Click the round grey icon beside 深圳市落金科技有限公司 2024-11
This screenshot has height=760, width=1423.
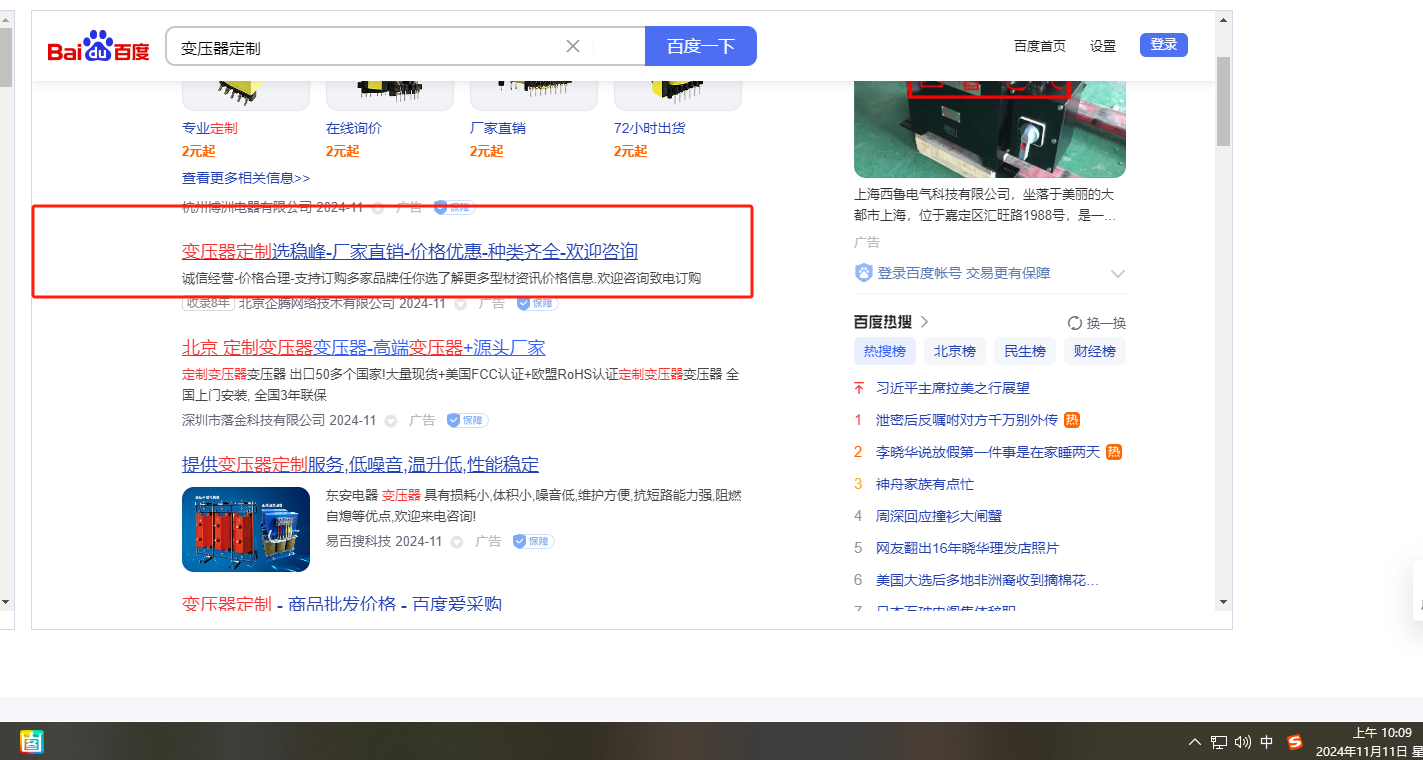click(391, 421)
